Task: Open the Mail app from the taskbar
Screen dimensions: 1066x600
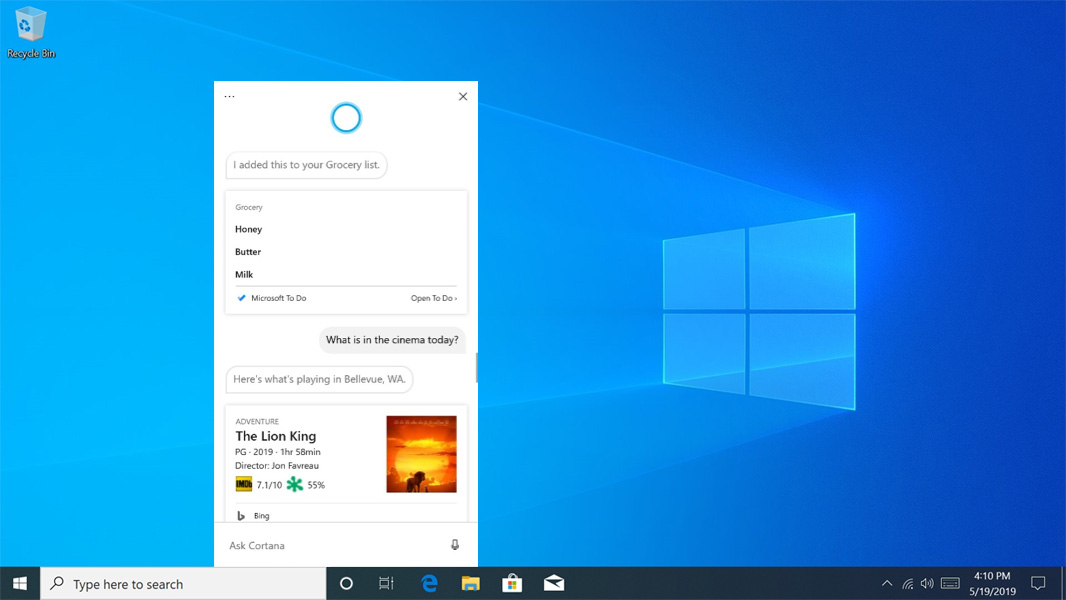Action: (x=554, y=584)
